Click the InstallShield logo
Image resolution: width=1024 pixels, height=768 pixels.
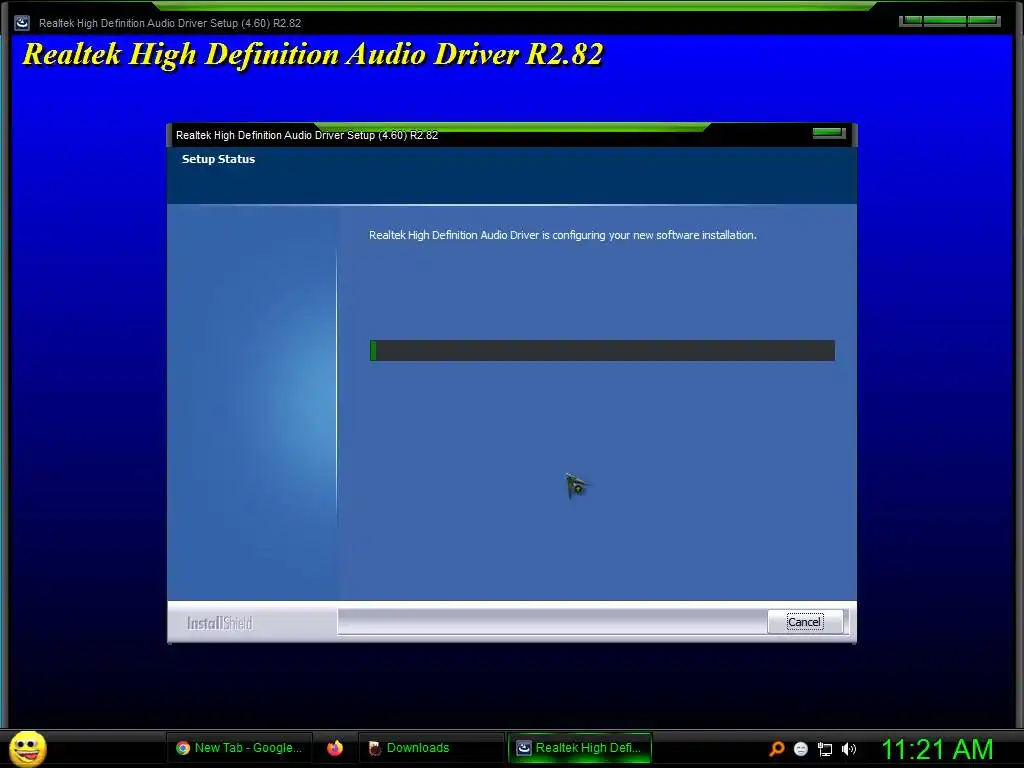pyautogui.click(x=219, y=623)
